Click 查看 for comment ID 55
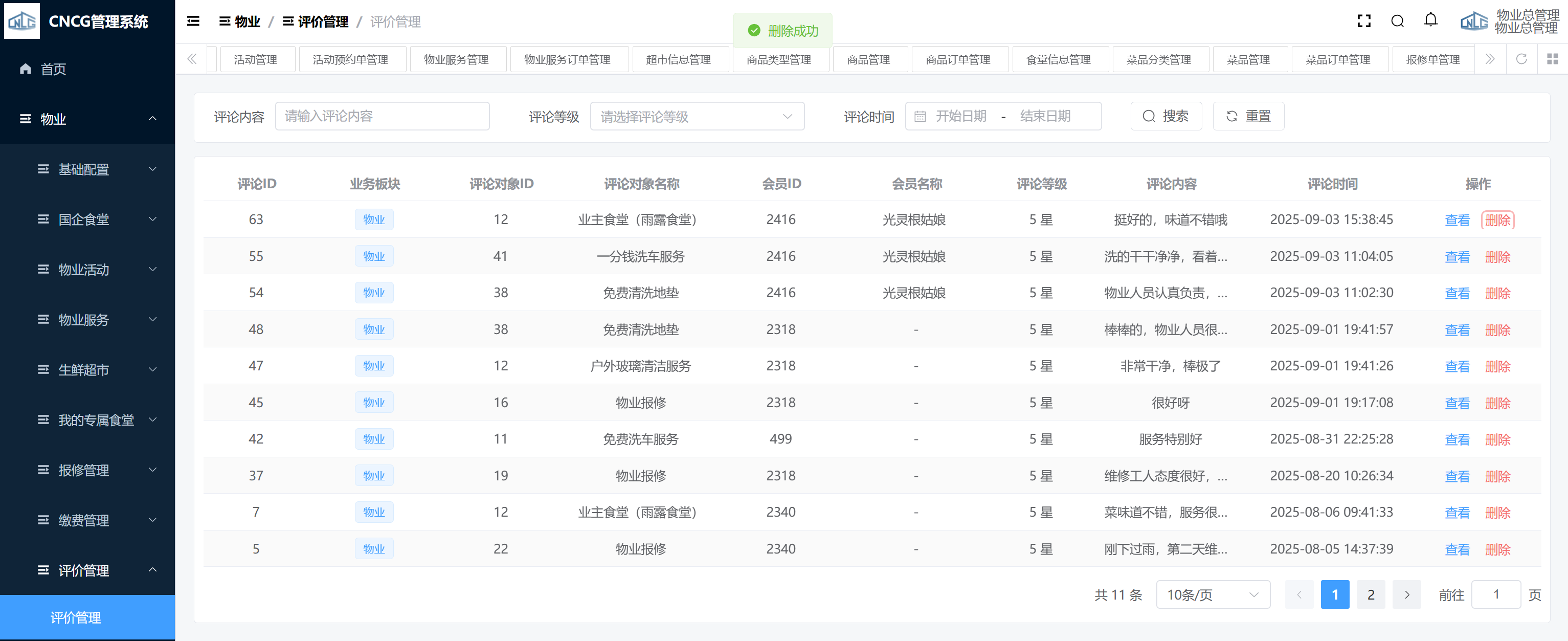This screenshot has height=641, width=1568. pos(1457,257)
